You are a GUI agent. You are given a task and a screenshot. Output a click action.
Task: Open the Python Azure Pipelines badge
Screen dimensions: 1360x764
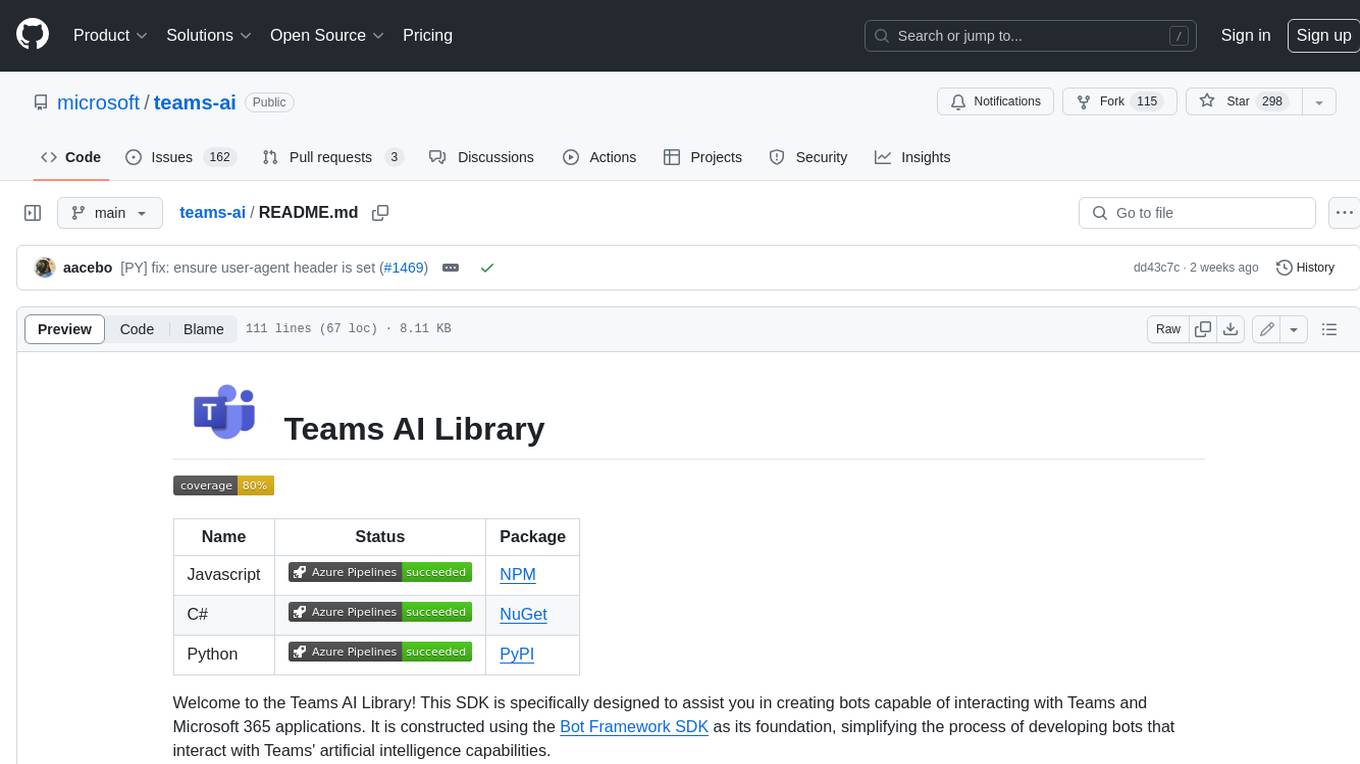(380, 652)
